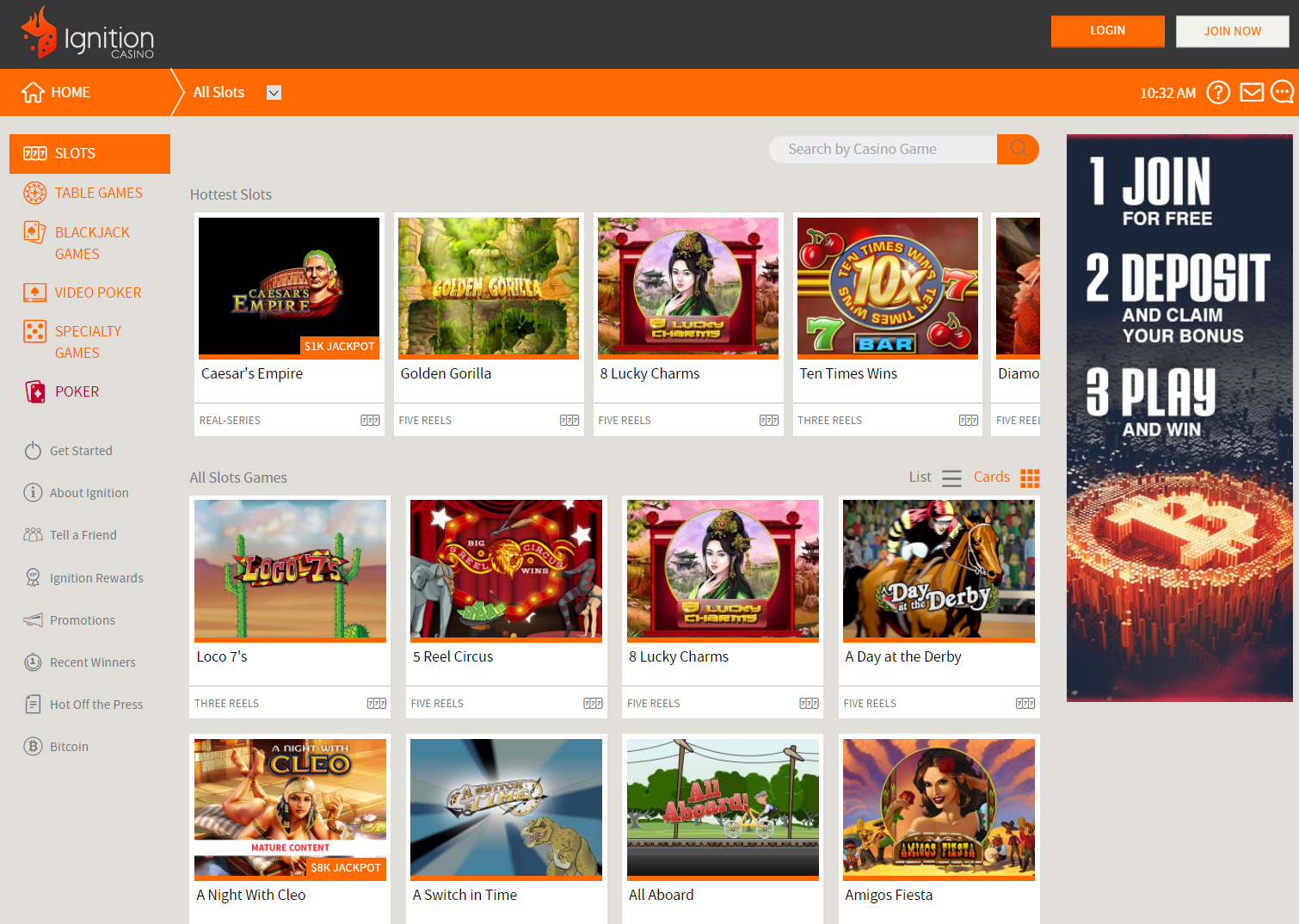1299x924 pixels.
Task: Click the Get Started power icon
Action: click(33, 450)
